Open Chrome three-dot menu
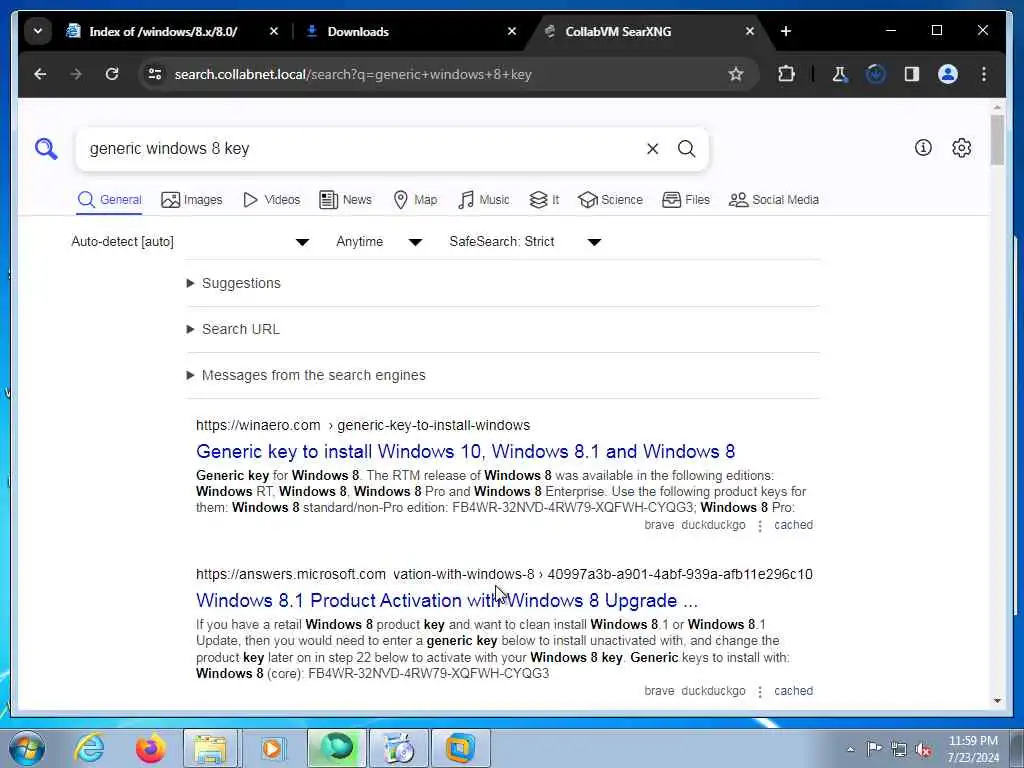This screenshot has height=768, width=1024. click(984, 74)
